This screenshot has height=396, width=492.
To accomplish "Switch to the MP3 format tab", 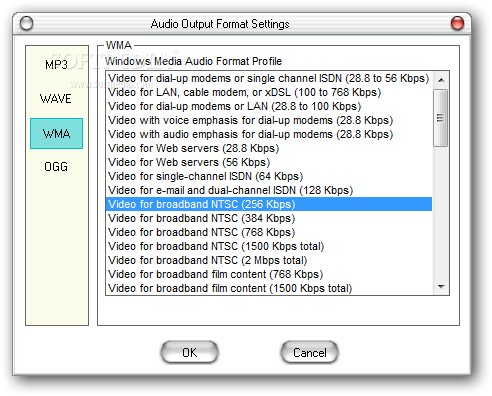I will (x=56, y=65).
